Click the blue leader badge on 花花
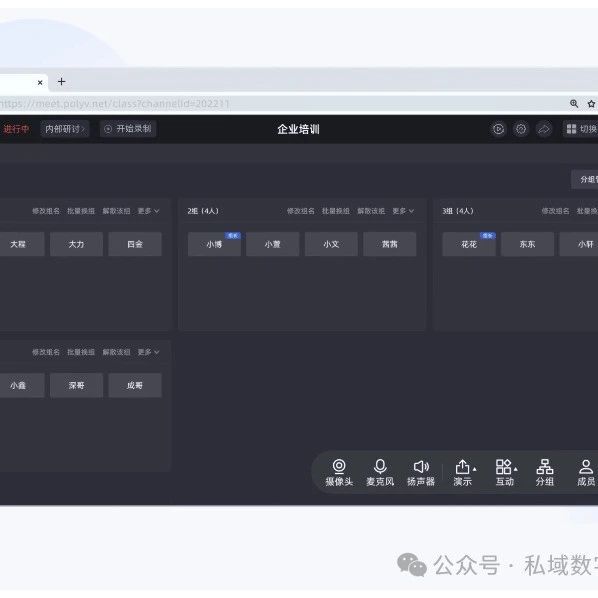 488,236
